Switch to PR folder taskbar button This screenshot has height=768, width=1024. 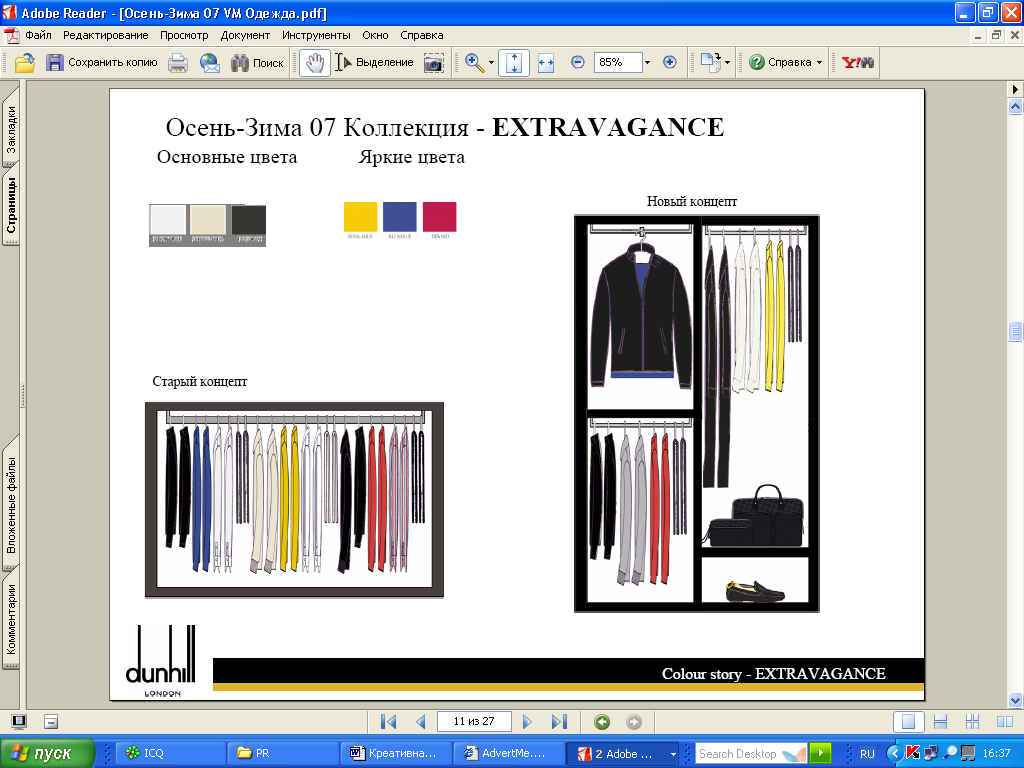pyautogui.click(x=283, y=753)
